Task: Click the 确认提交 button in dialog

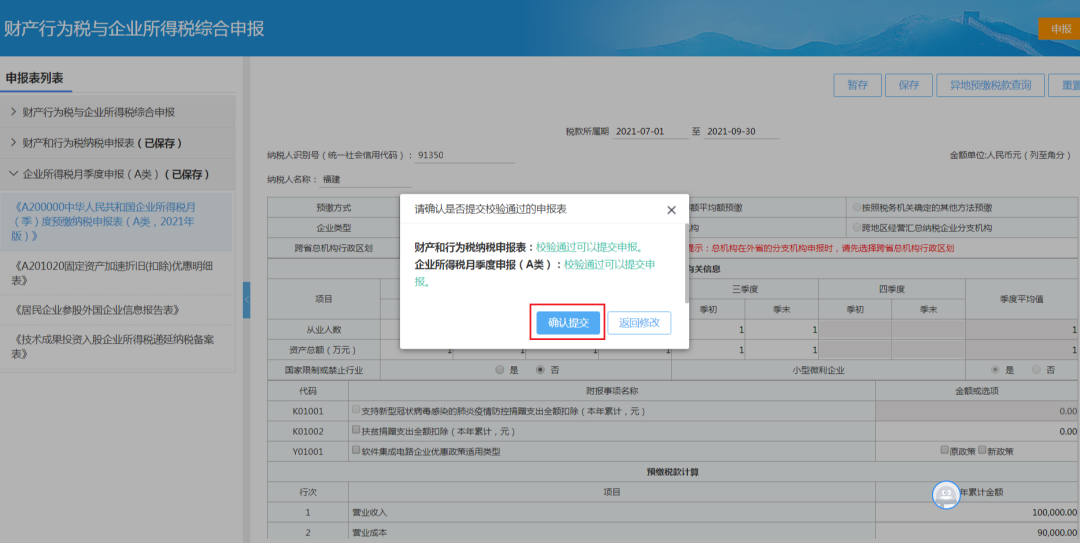Action: 569,323
